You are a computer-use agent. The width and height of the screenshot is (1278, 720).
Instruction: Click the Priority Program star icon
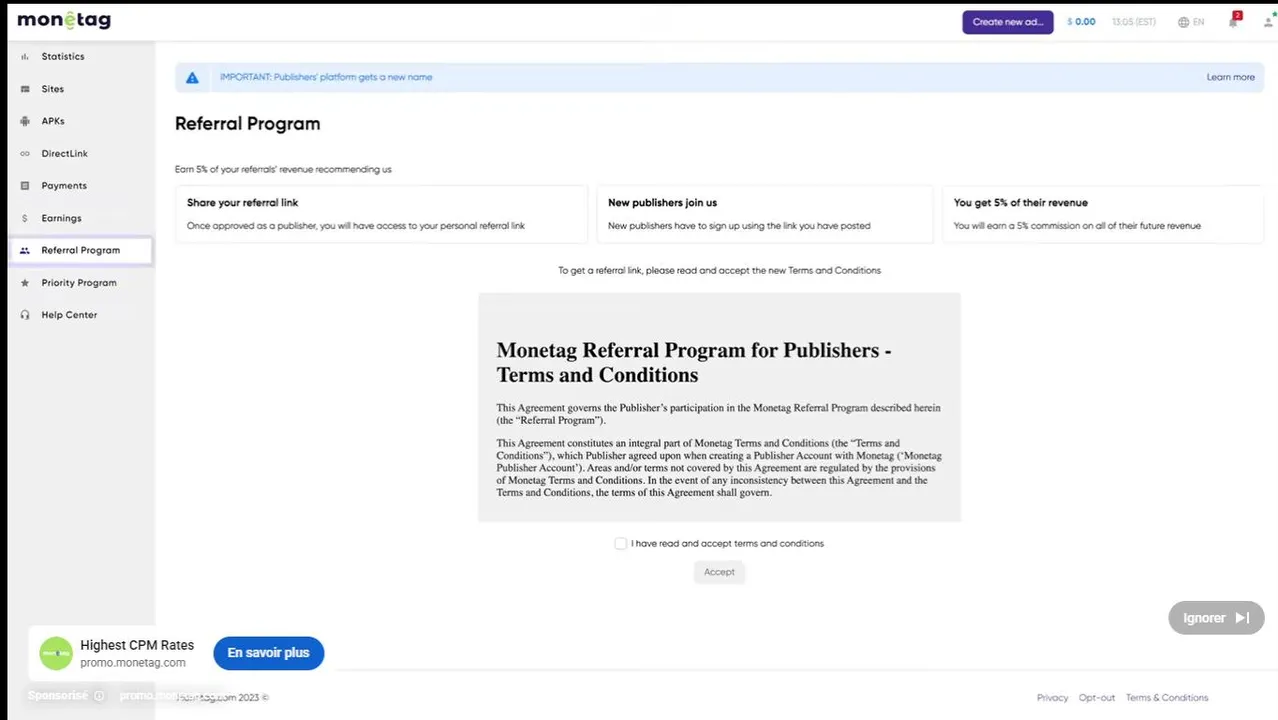click(x=25, y=283)
